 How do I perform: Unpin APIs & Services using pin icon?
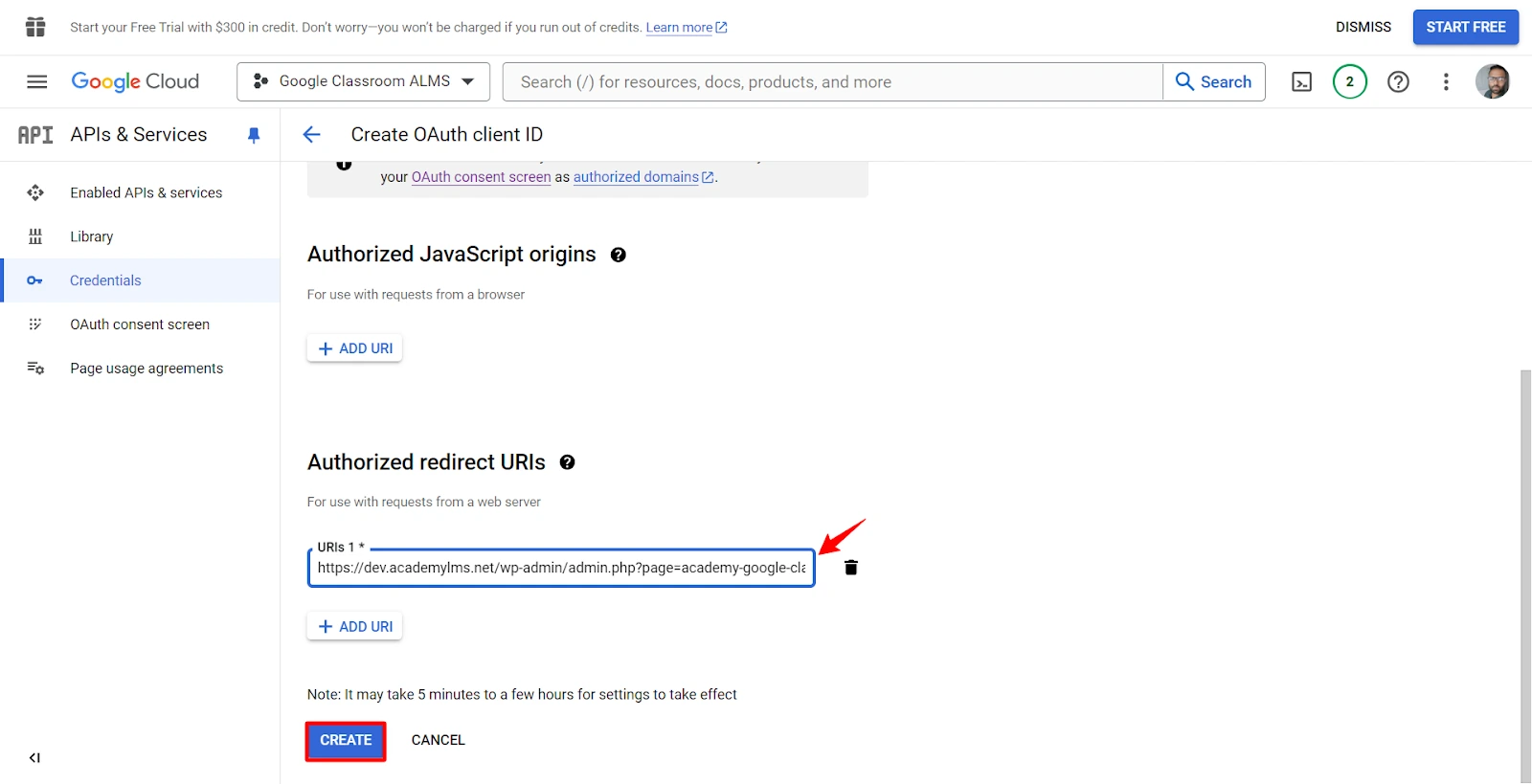click(x=254, y=135)
